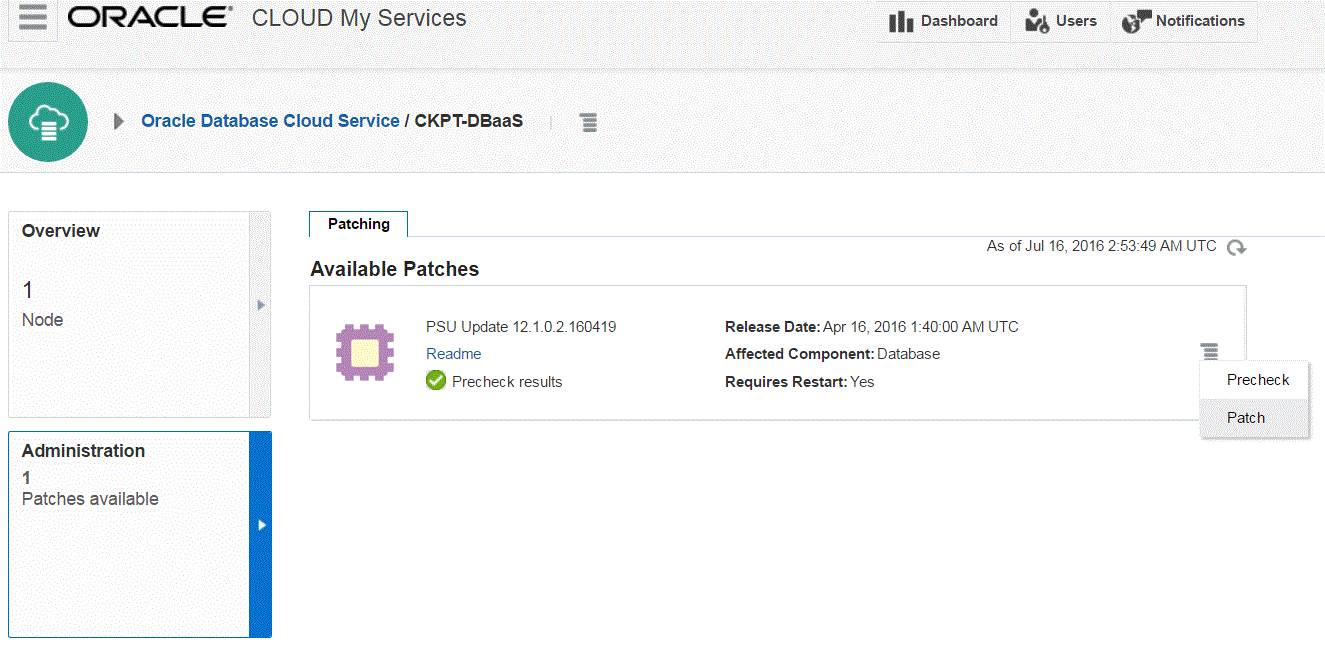Switch to the Patching tab

359,224
